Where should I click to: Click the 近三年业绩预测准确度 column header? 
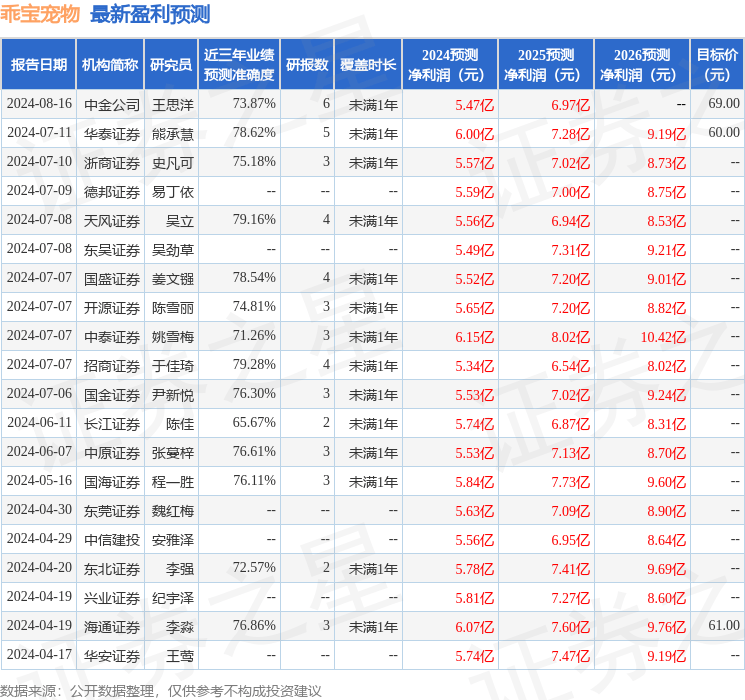239,65
